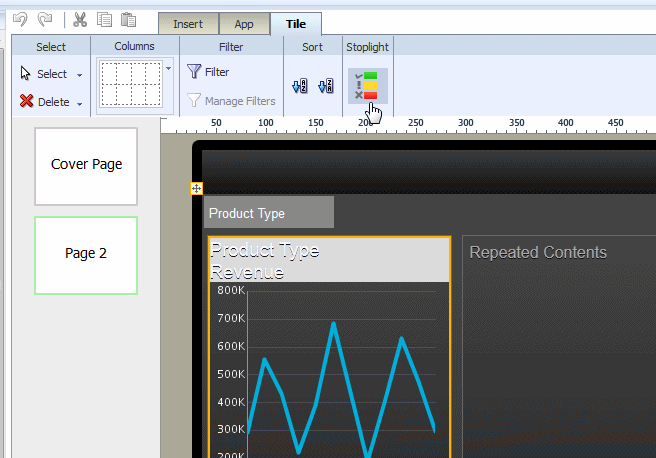Screen dimensions: 656x458
Task: Click the Redo arrow icon
Action: pos(45,19)
